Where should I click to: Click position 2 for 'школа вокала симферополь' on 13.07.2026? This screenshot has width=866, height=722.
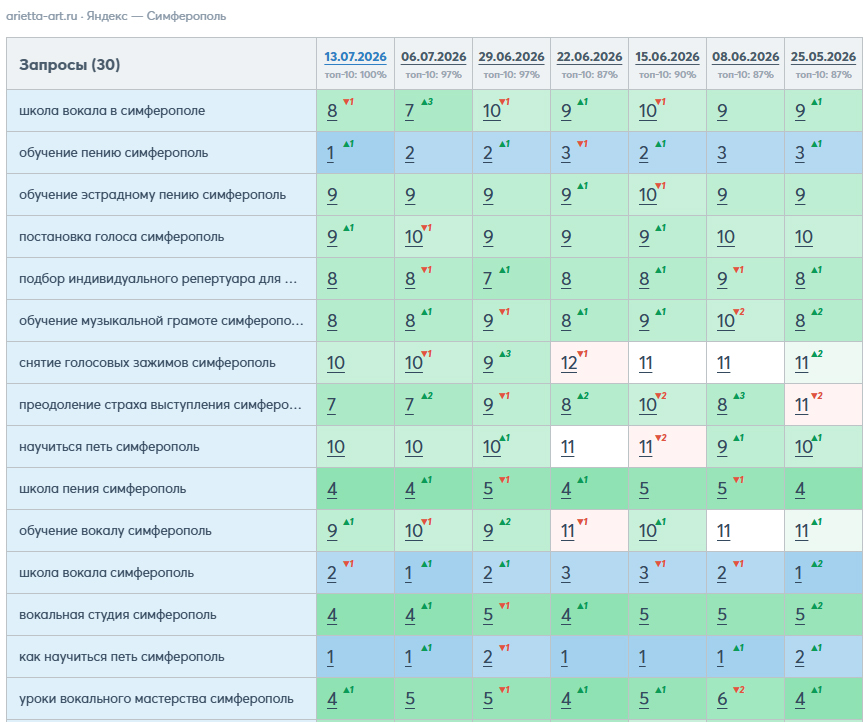(331, 573)
